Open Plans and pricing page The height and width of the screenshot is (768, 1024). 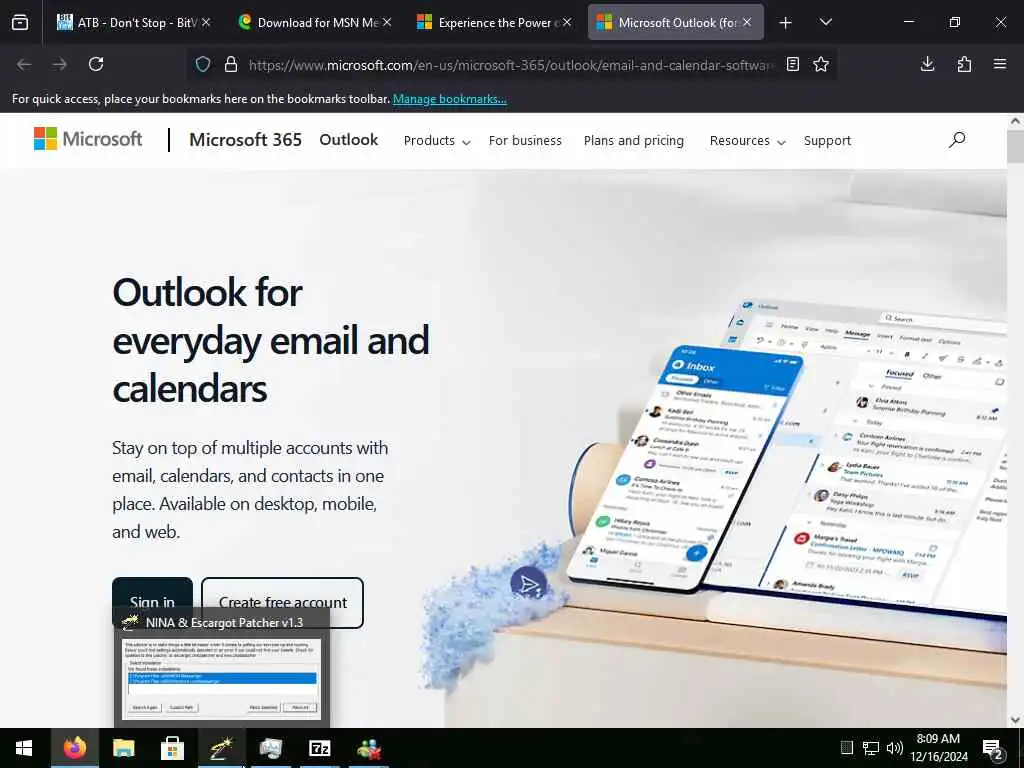[633, 141]
